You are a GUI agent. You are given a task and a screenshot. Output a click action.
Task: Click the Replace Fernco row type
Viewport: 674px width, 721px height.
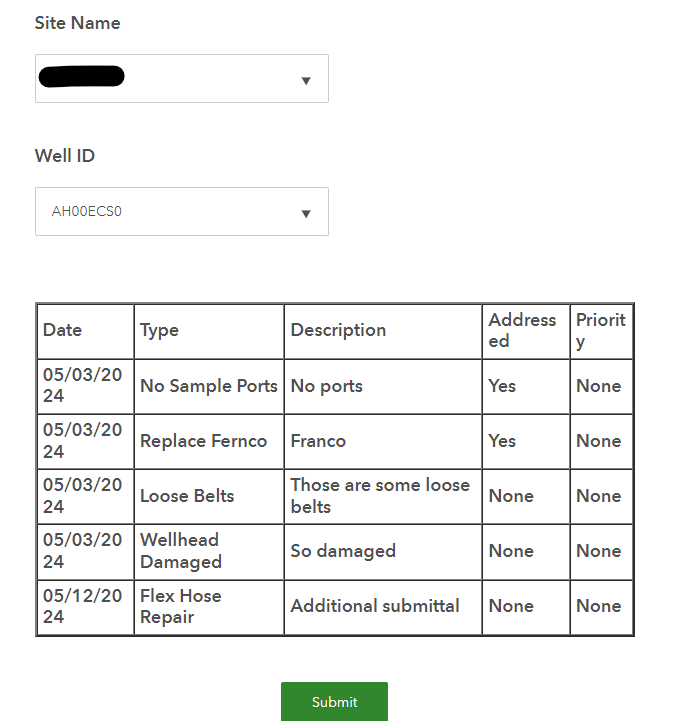pos(204,441)
